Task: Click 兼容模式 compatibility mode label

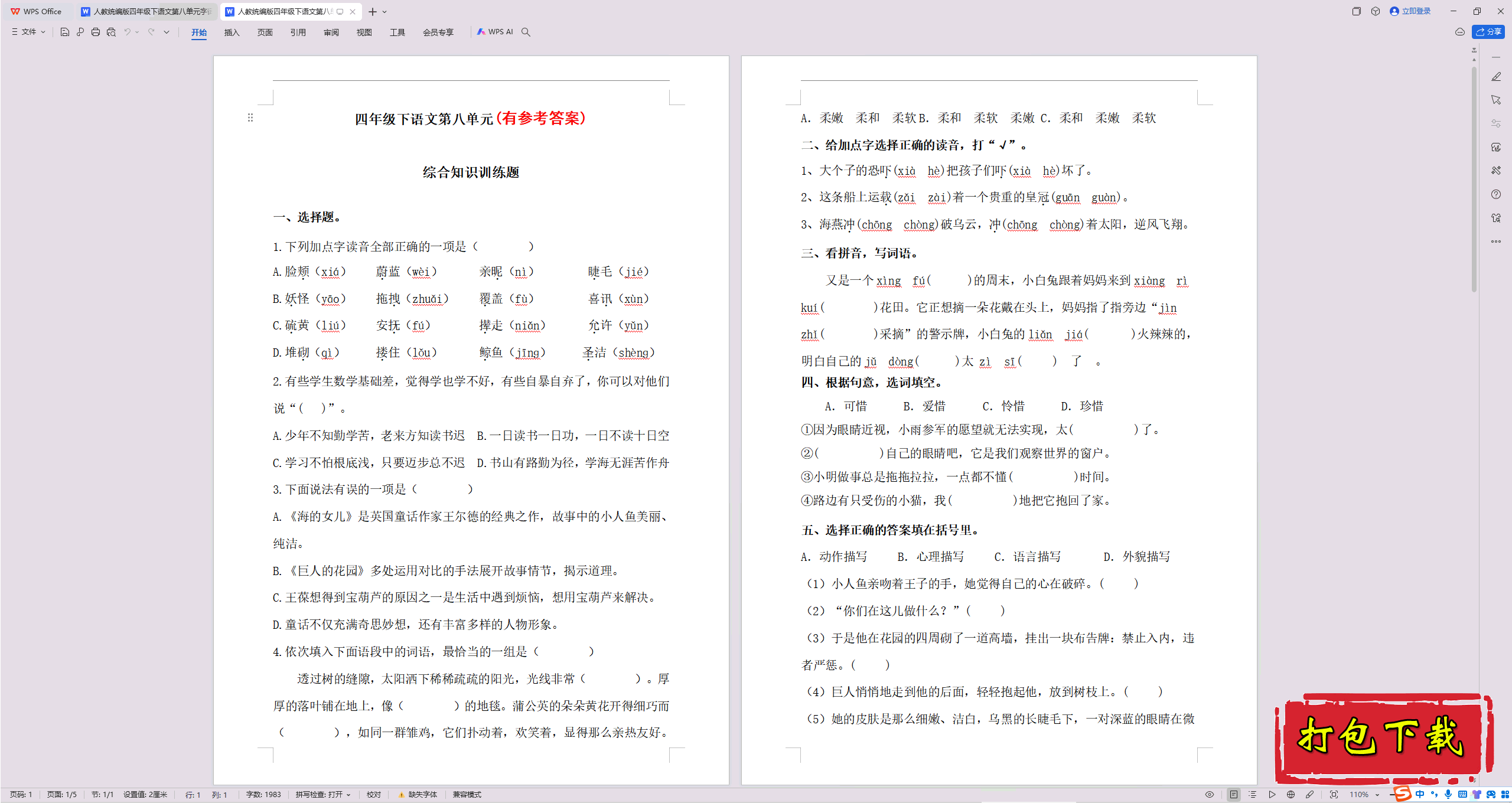Action: click(x=467, y=795)
